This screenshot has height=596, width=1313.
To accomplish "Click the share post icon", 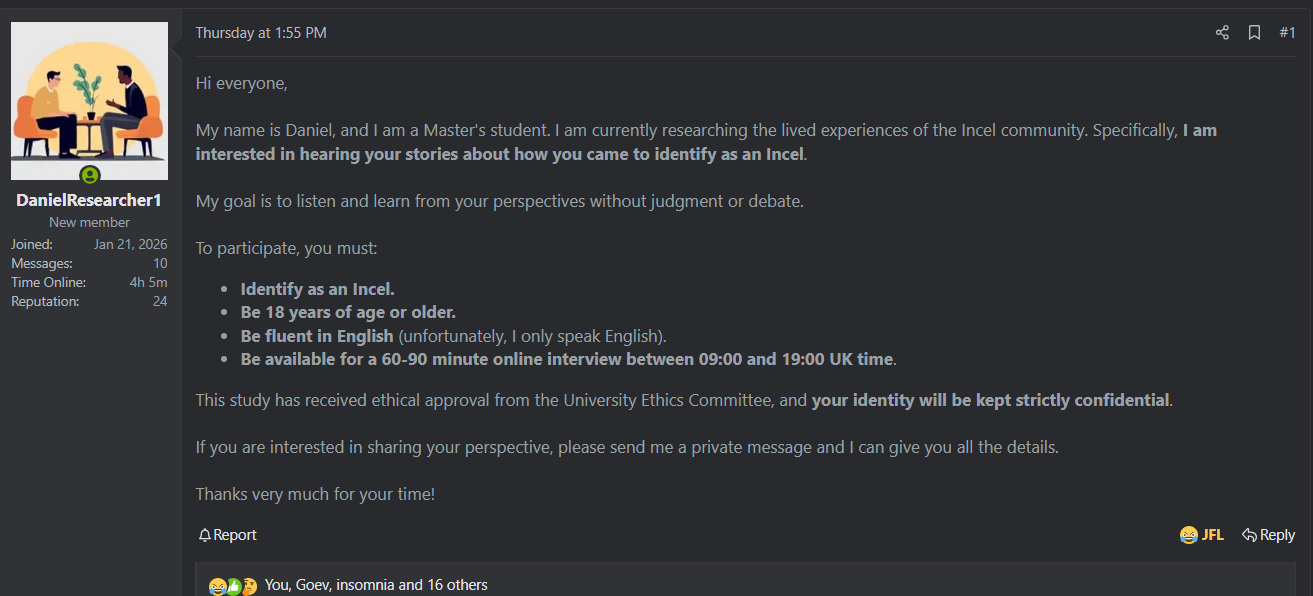I will (1222, 33).
